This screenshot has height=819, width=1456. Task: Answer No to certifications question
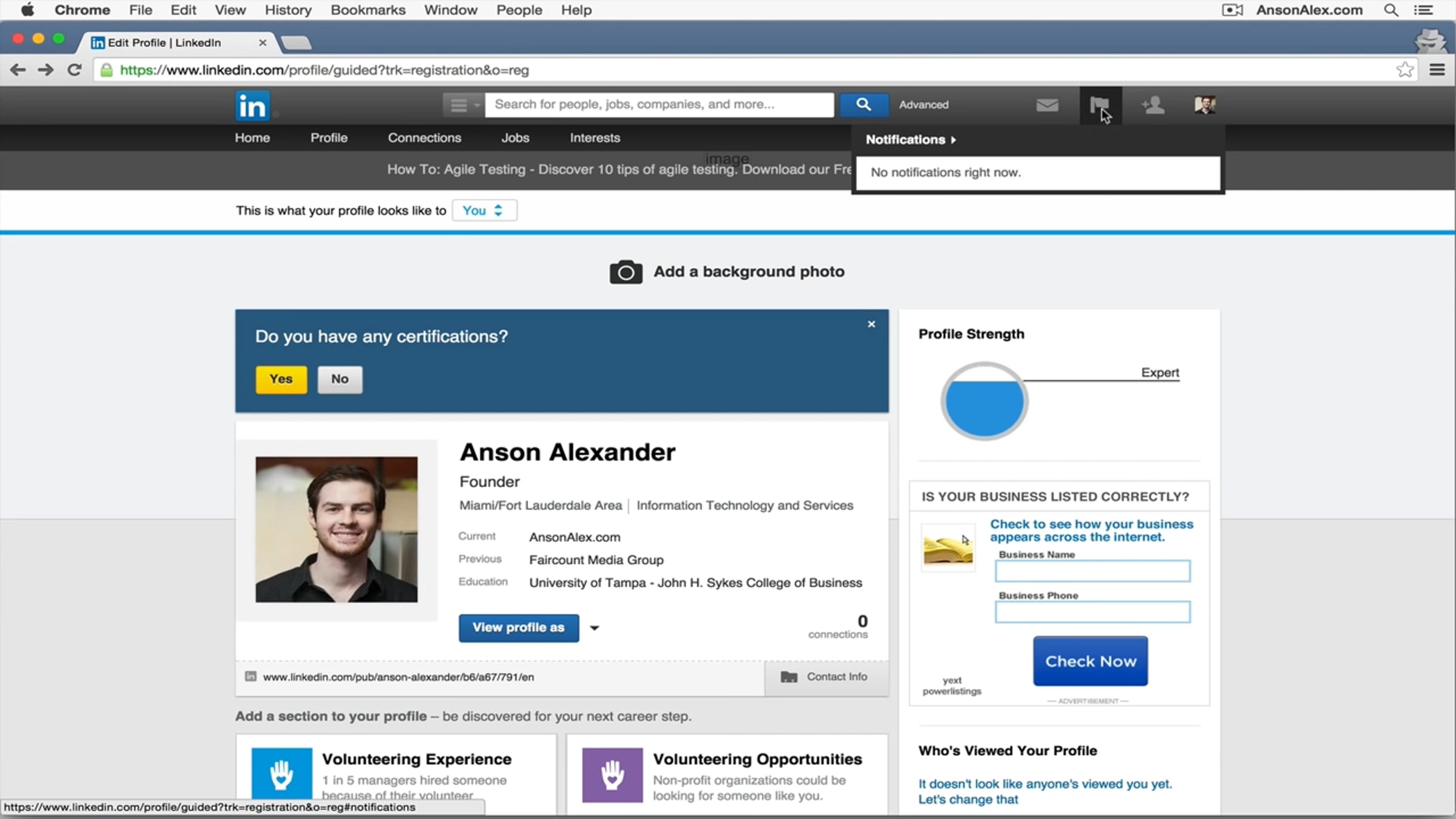340,379
